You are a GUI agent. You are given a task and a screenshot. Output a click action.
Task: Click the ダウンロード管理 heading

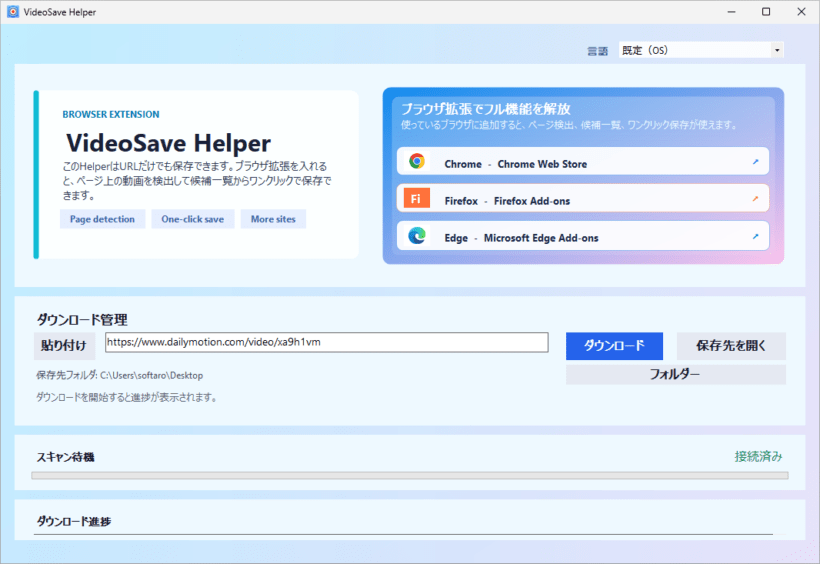(x=82, y=320)
